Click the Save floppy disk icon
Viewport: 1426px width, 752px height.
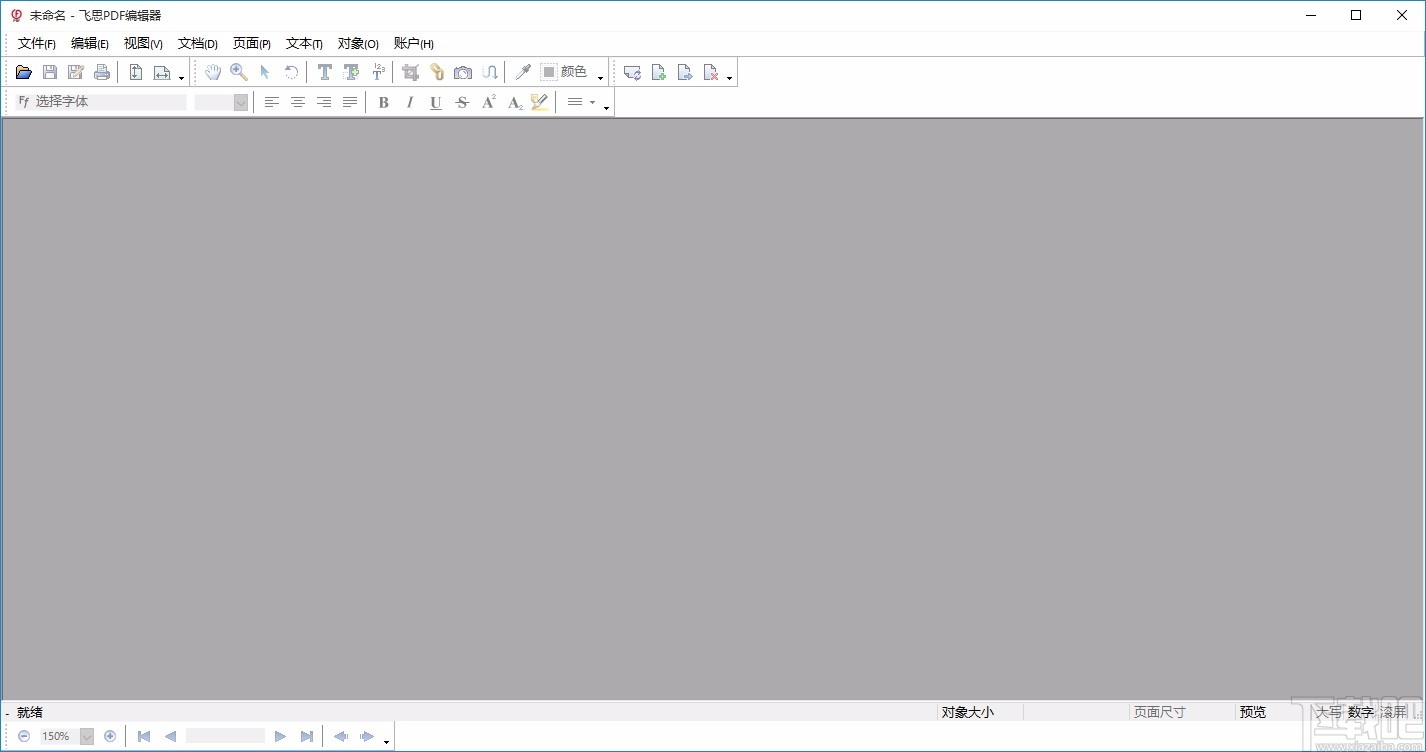tap(50, 72)
